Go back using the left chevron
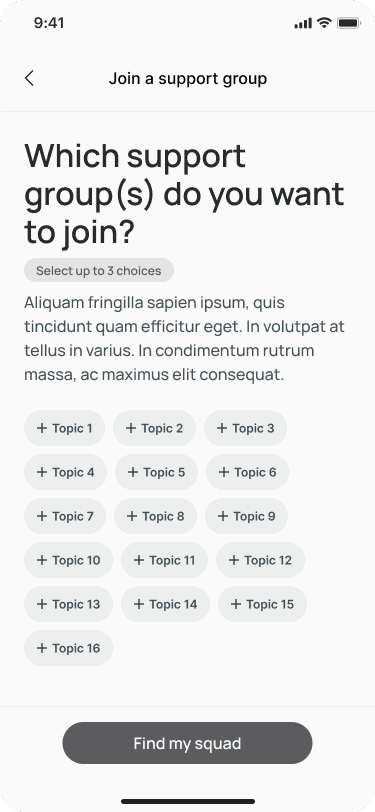Viewport: 375px width, 812px height. (29, 78)
